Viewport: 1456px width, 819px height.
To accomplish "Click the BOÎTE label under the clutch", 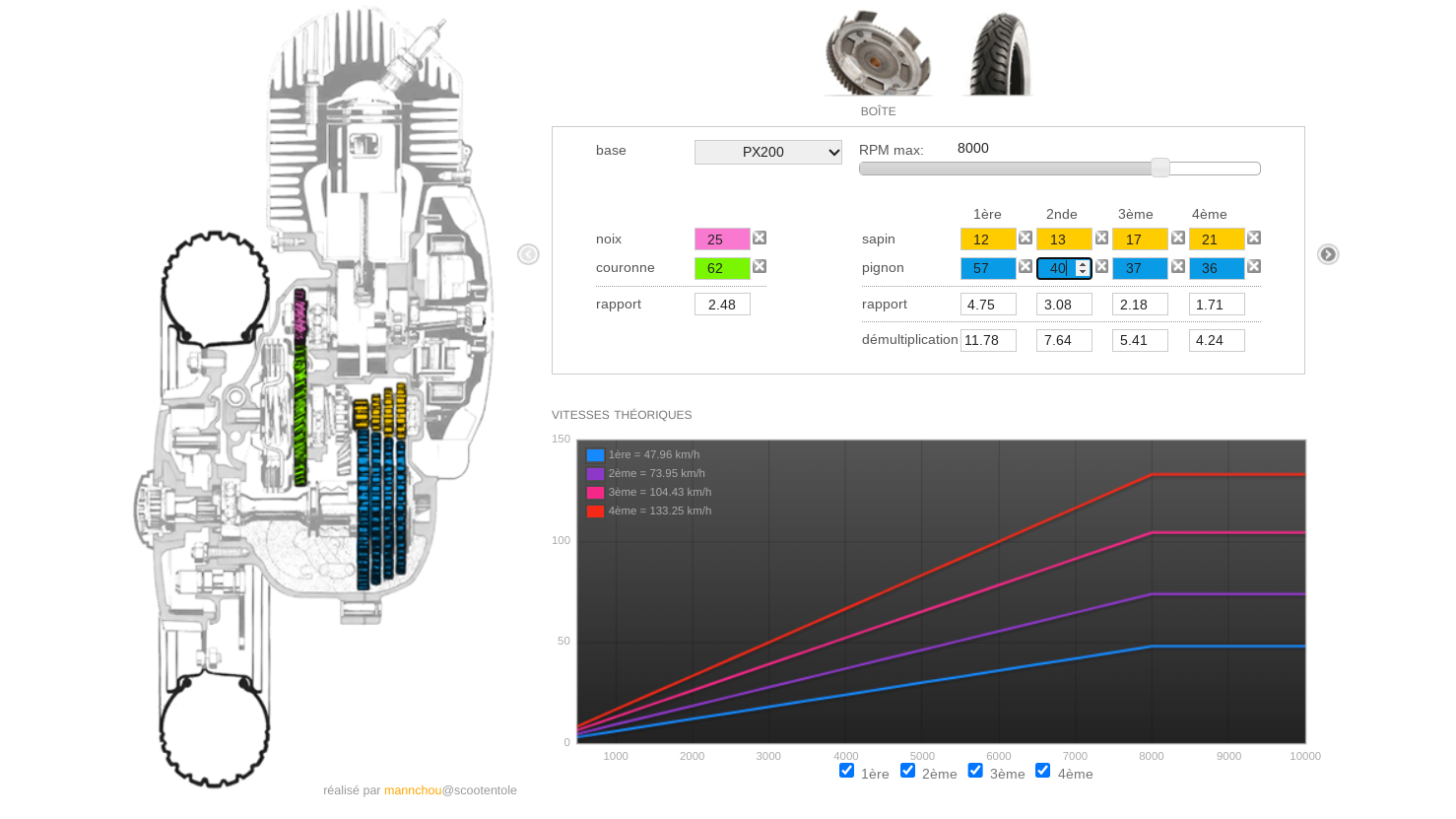I will click(879, 111).
